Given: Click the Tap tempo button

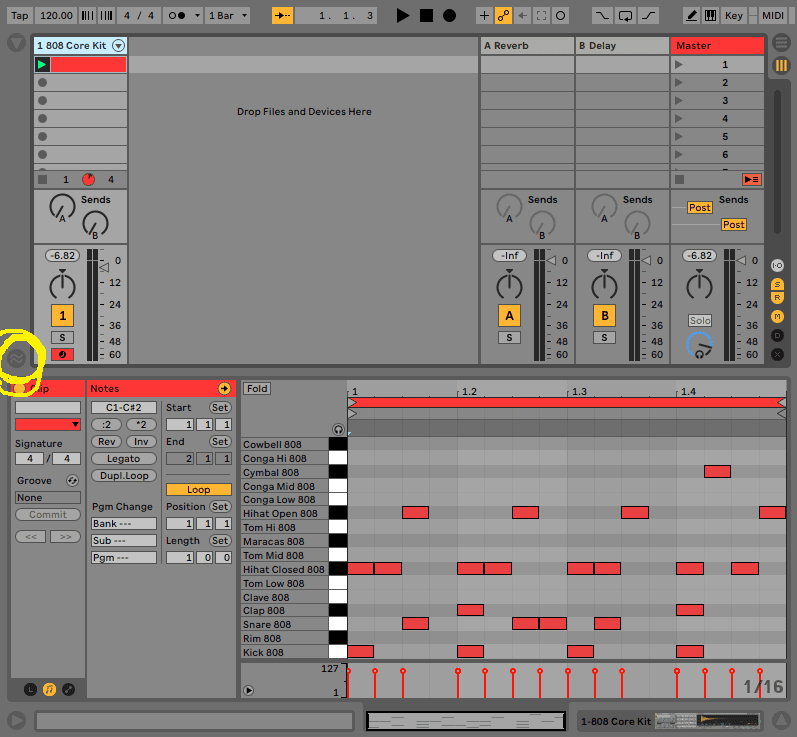Looking at the screenshot, I should coord(20,15).
